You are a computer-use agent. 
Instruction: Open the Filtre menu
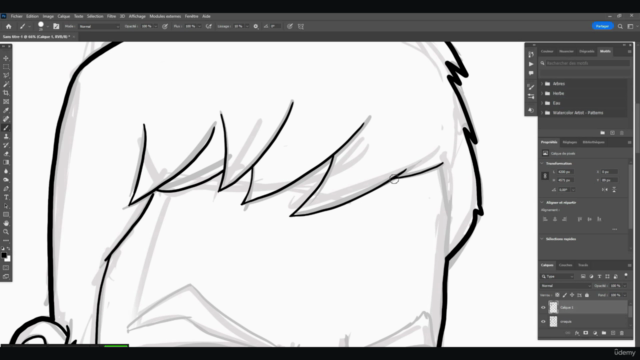[x=111, y=16]
